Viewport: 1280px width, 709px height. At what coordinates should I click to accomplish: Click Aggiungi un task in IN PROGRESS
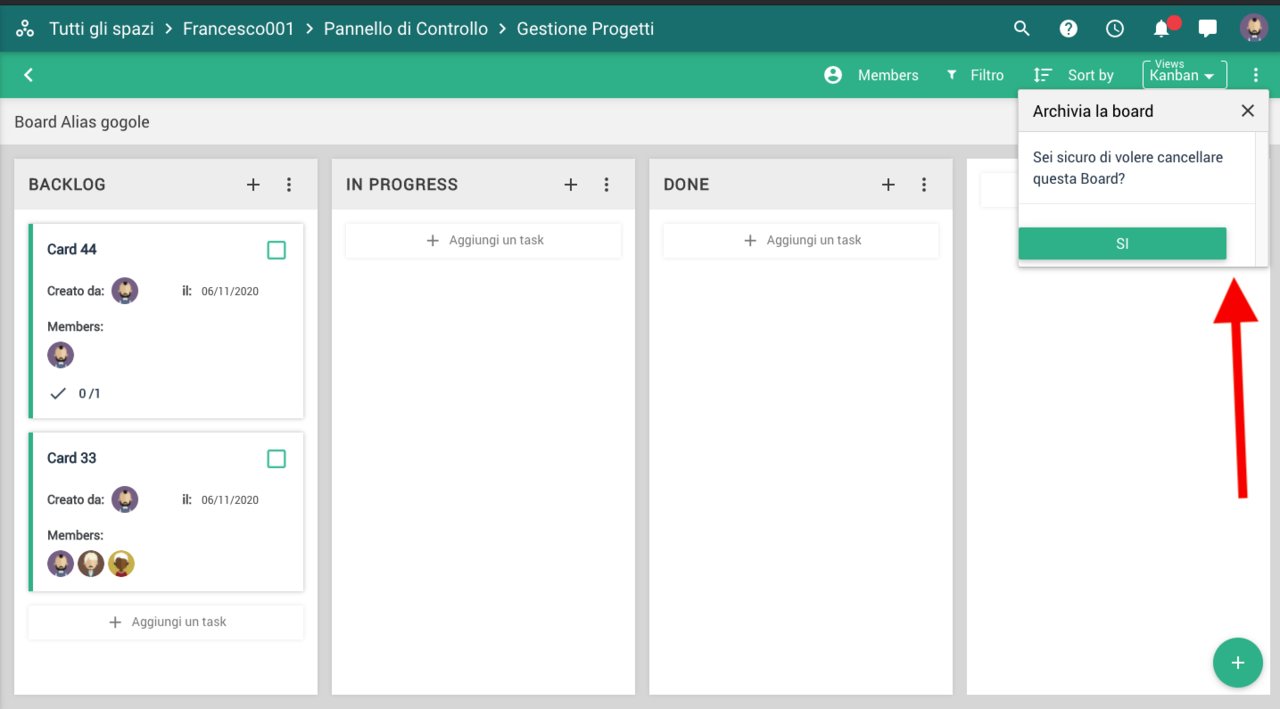tap(484, 240)
